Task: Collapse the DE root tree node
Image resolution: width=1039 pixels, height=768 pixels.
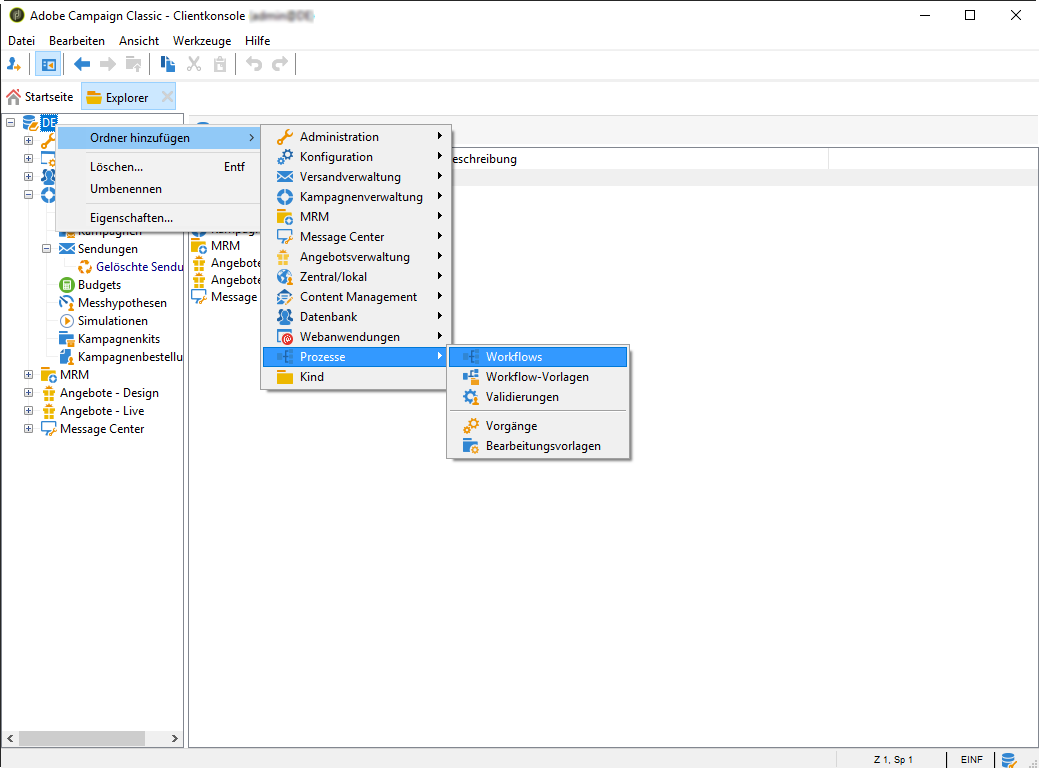Action: (x=11, y=123)
